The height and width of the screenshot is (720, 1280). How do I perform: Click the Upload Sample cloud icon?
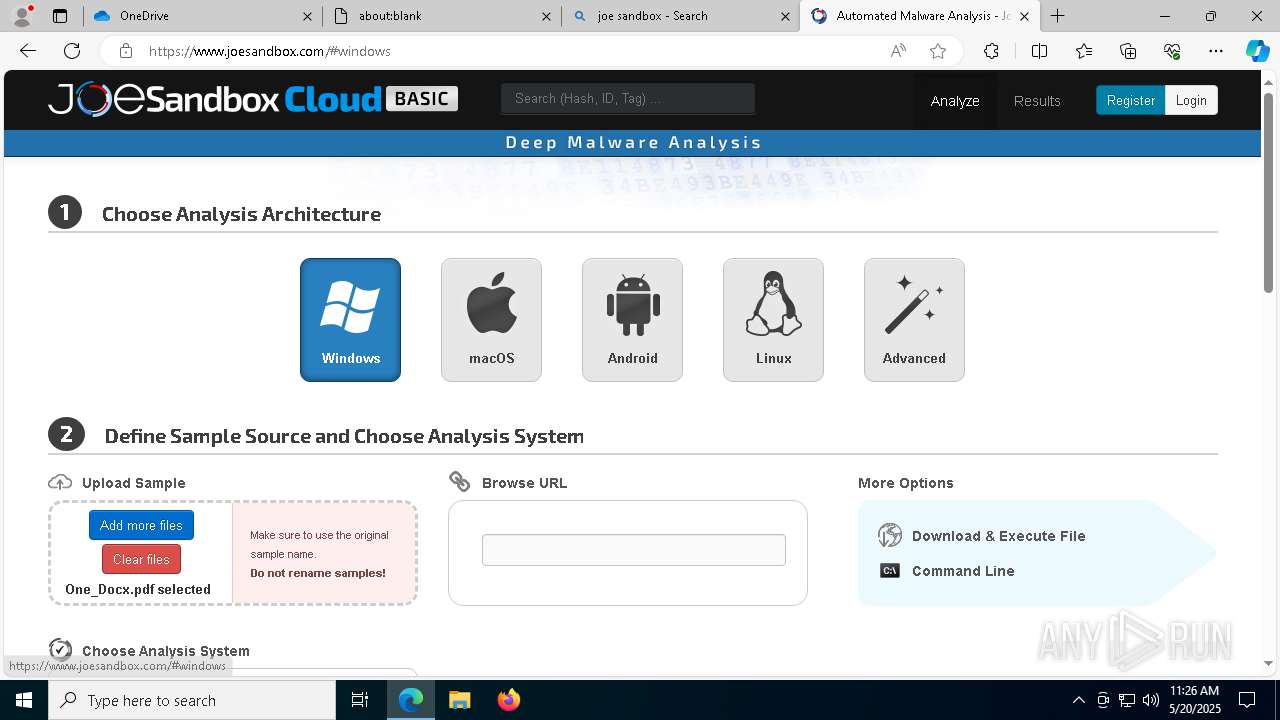click(x=60, y=482)
